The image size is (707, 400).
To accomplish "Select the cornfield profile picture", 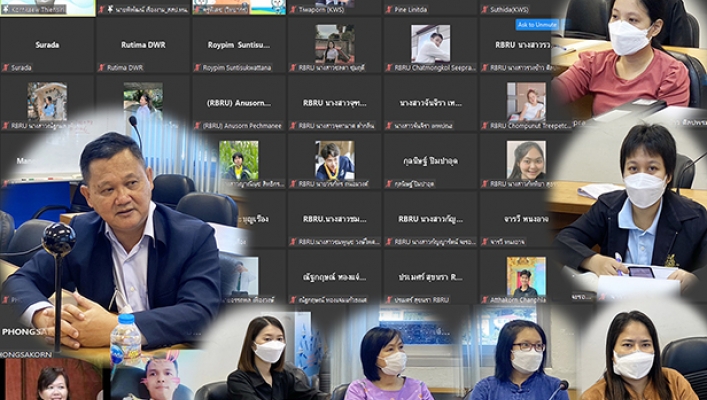I will pos(239,160).
